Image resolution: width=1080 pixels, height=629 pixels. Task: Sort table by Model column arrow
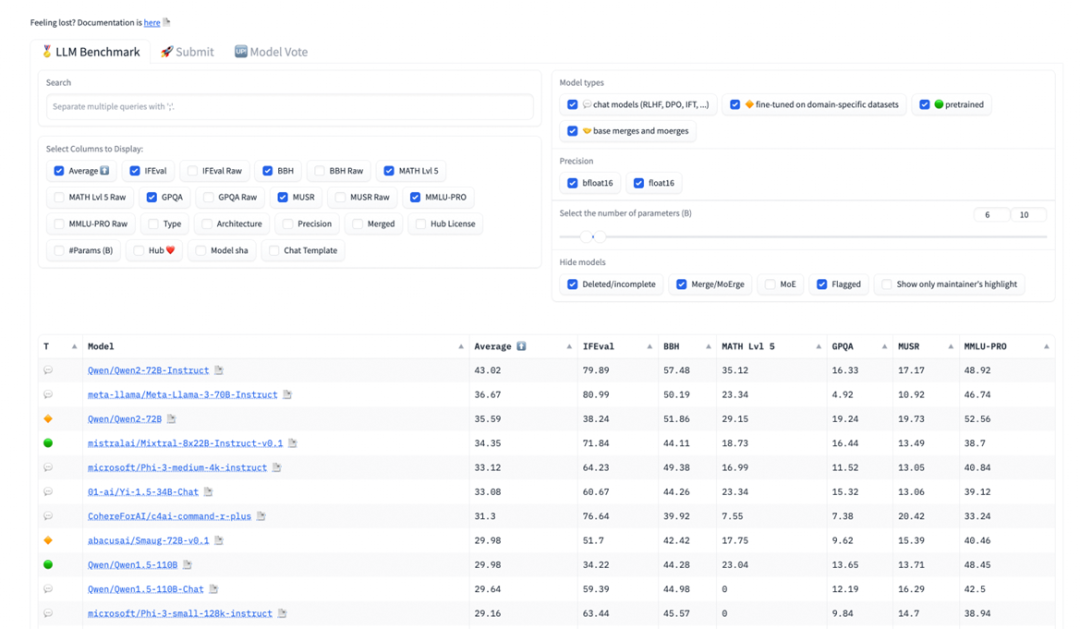tap(461, 347)
